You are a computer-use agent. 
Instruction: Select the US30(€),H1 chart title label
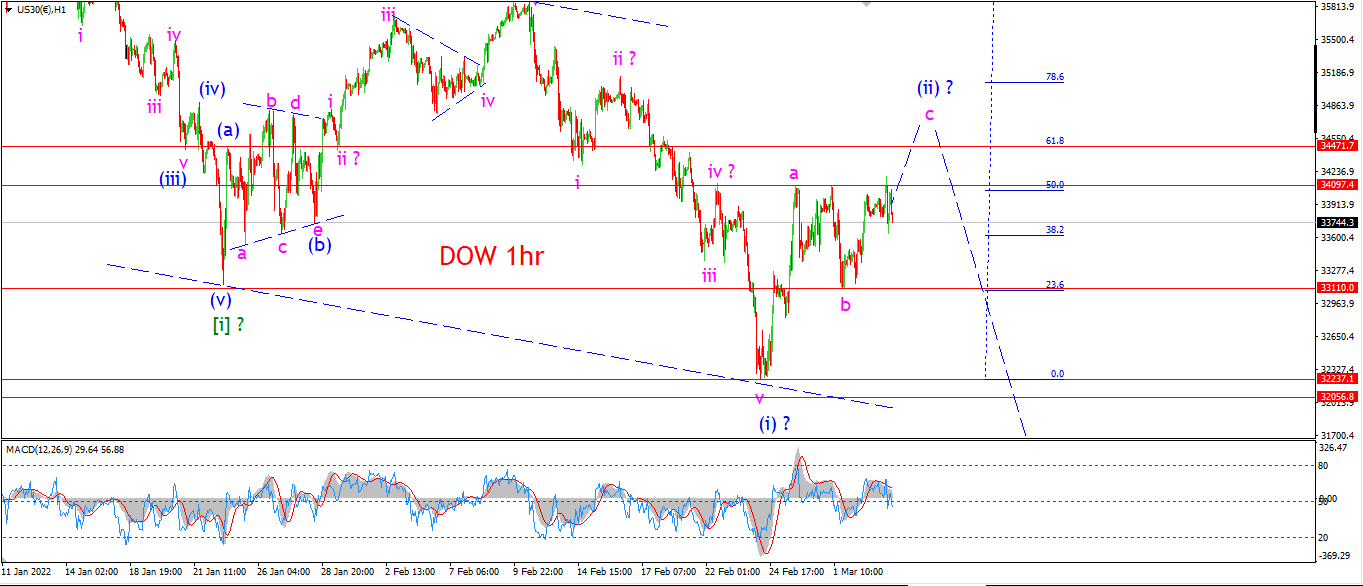[x=43, y=8]
